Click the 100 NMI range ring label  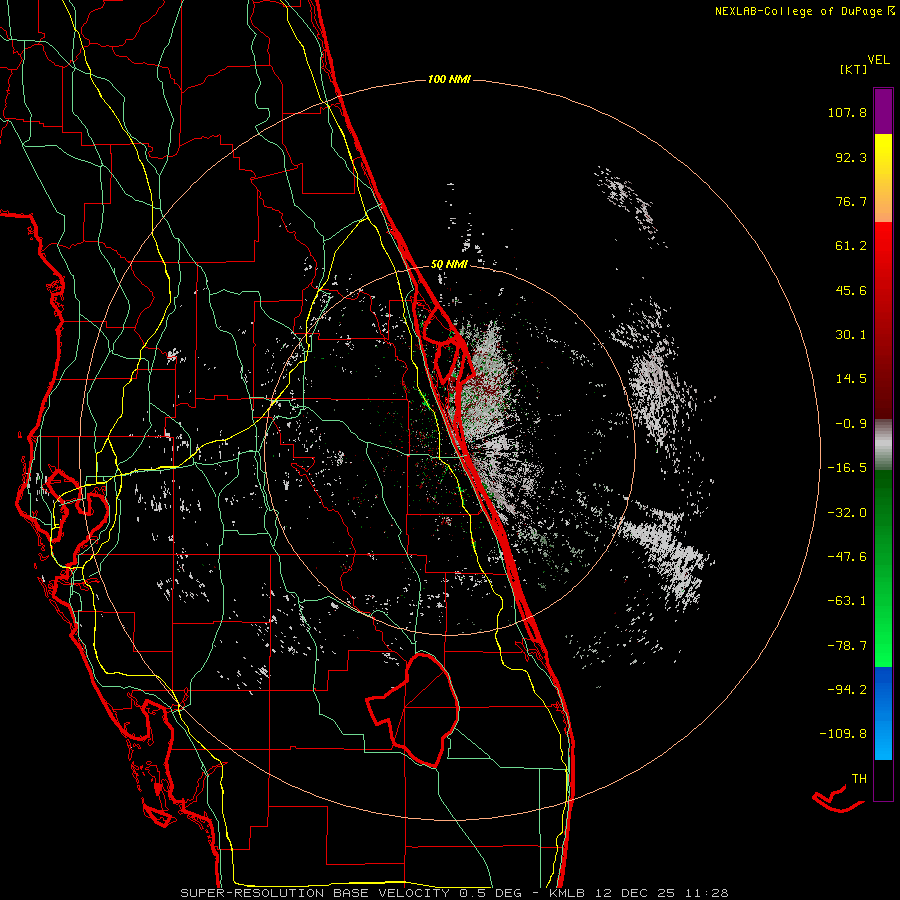[449, 79]
